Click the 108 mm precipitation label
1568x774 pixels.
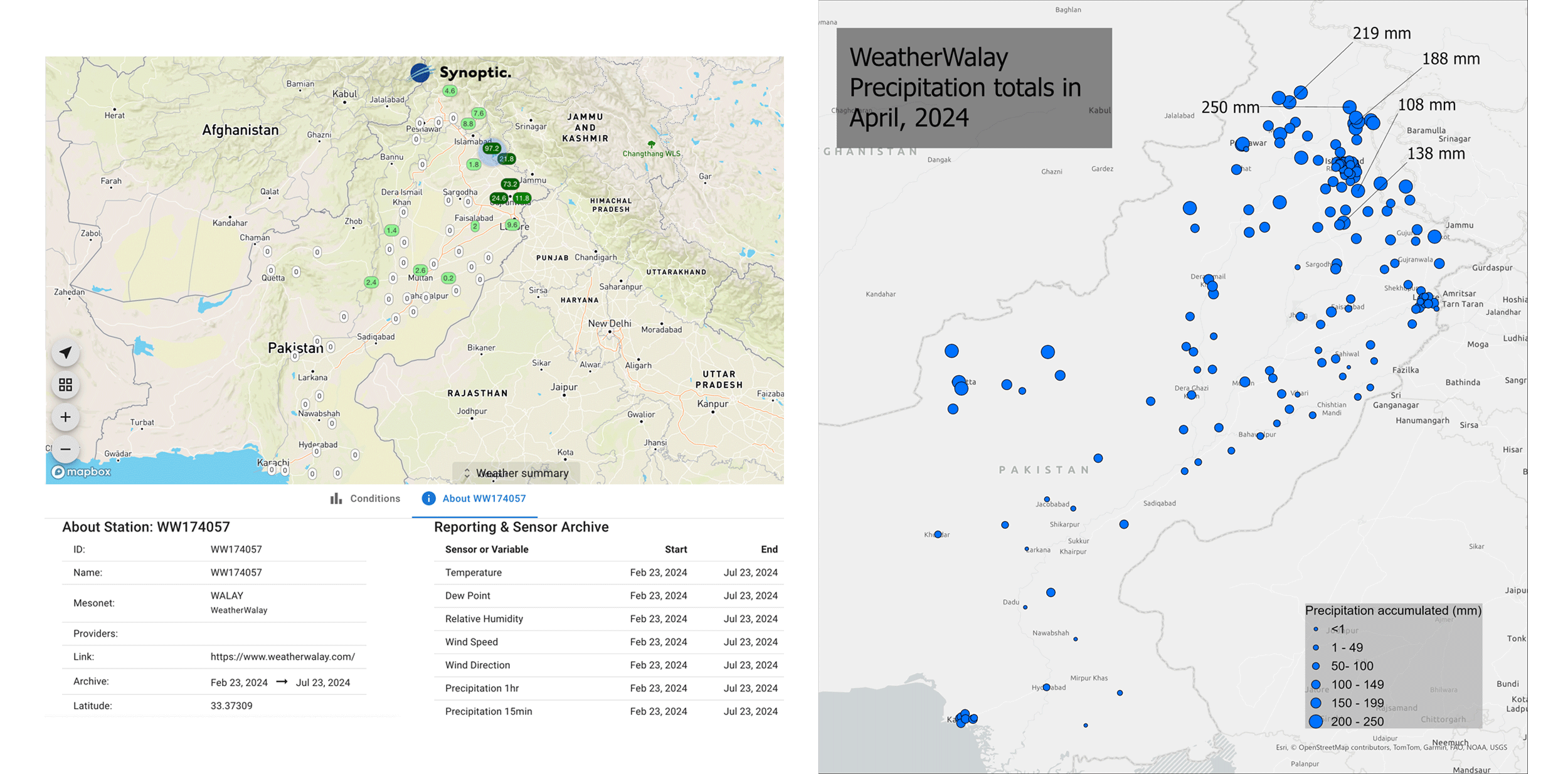1426,105
